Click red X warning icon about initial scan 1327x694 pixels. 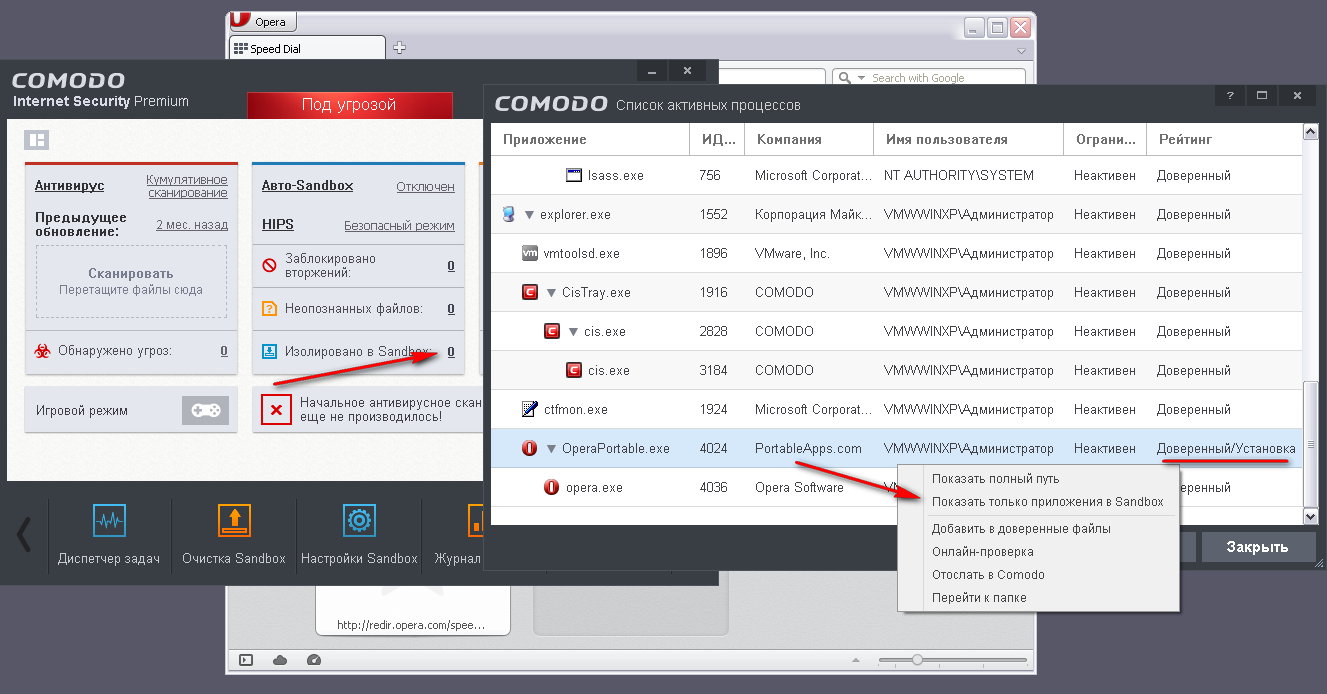(x=276, y=410)
